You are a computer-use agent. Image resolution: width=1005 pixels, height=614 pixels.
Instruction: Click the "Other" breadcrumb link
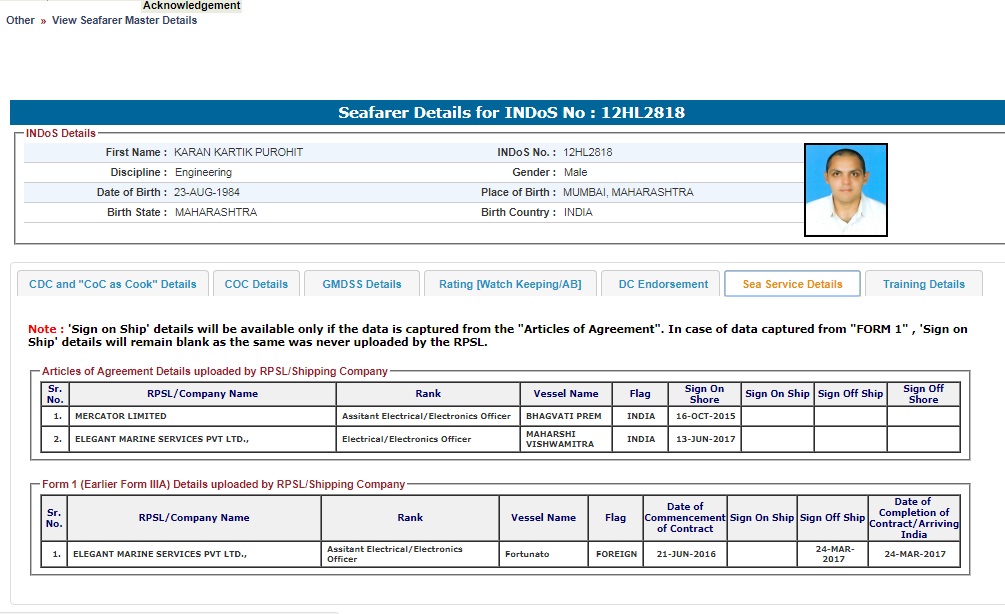point(20,20)
